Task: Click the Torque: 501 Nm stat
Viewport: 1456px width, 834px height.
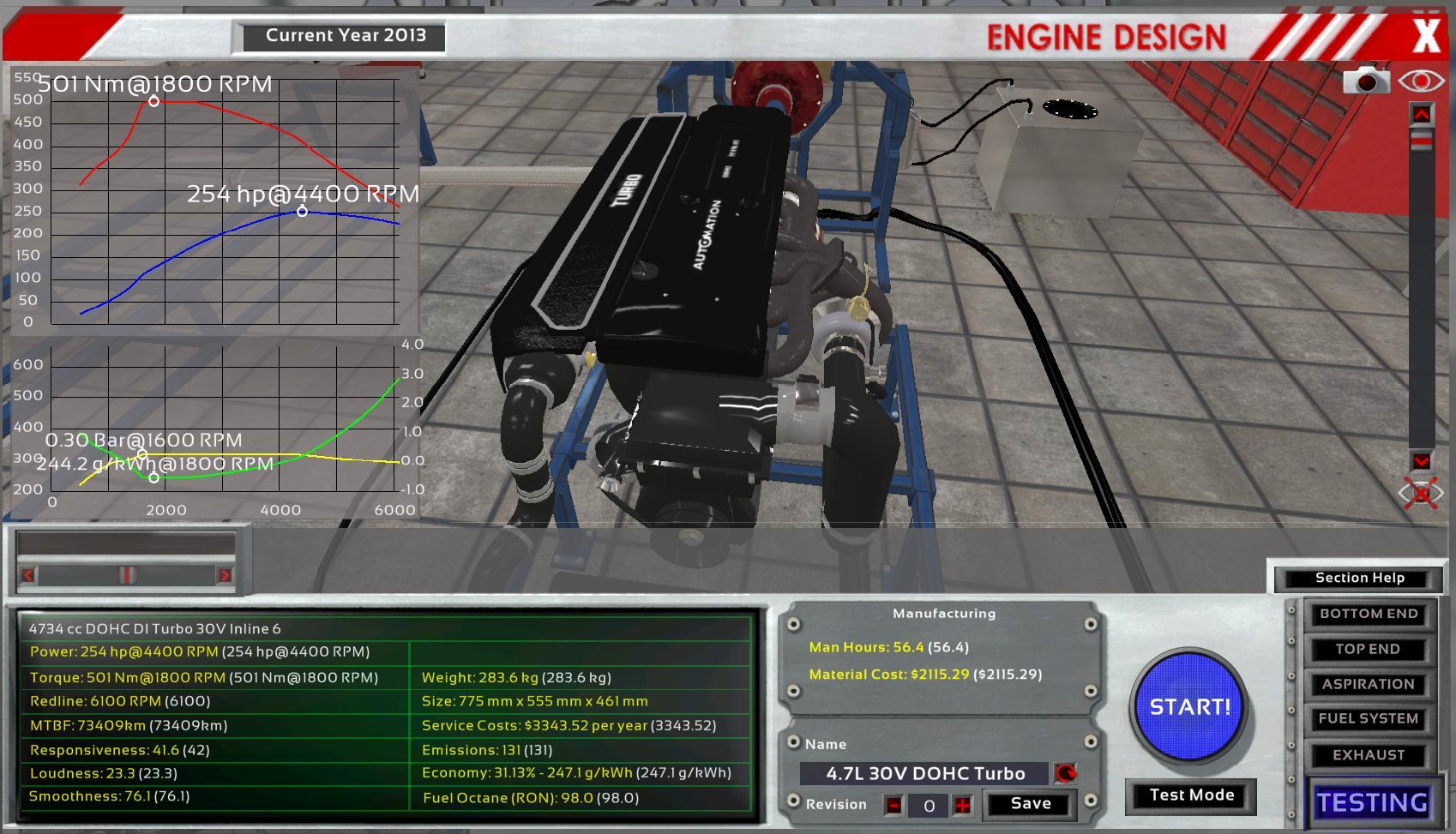Action: pos(203,677)
